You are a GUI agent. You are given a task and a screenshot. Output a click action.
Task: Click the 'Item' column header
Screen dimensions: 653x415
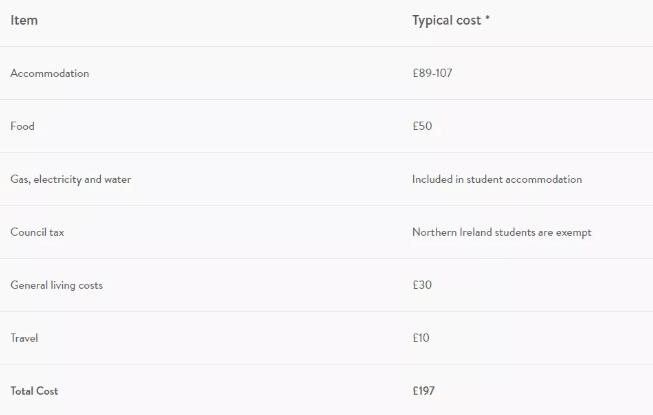tap(24, 20)
